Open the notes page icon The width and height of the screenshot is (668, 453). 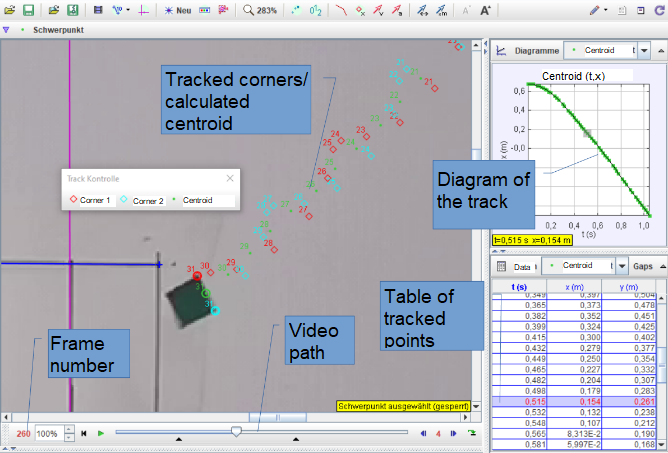point(622,10)
